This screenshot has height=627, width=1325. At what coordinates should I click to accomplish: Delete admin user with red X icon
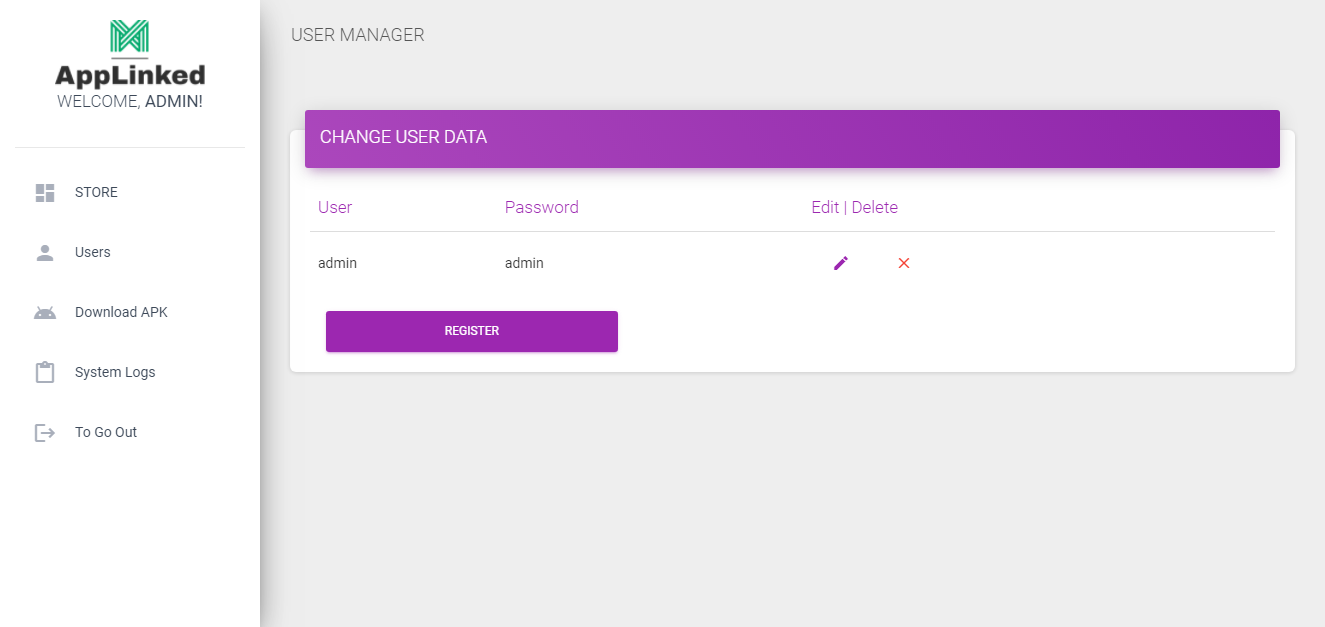pos(904,263)
